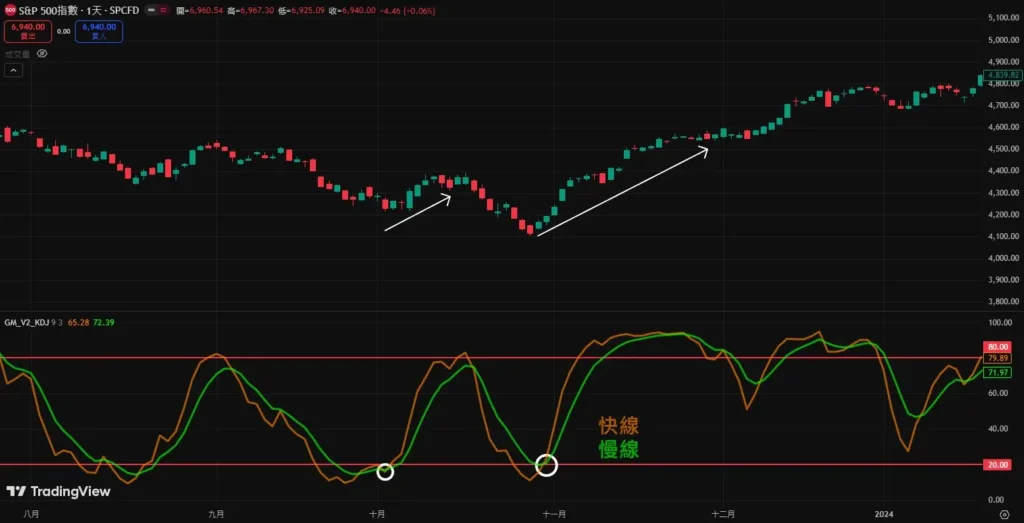Open GM_V2_KDJ indicator legend
The width and height of the screenshot is (1024, 523).
click(x=30, y=323)
